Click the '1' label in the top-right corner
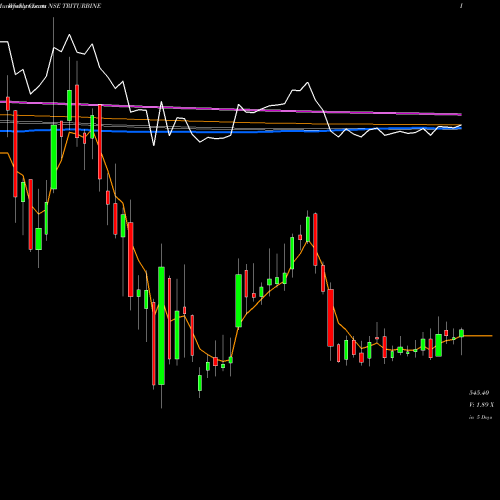 pos(461,6)
